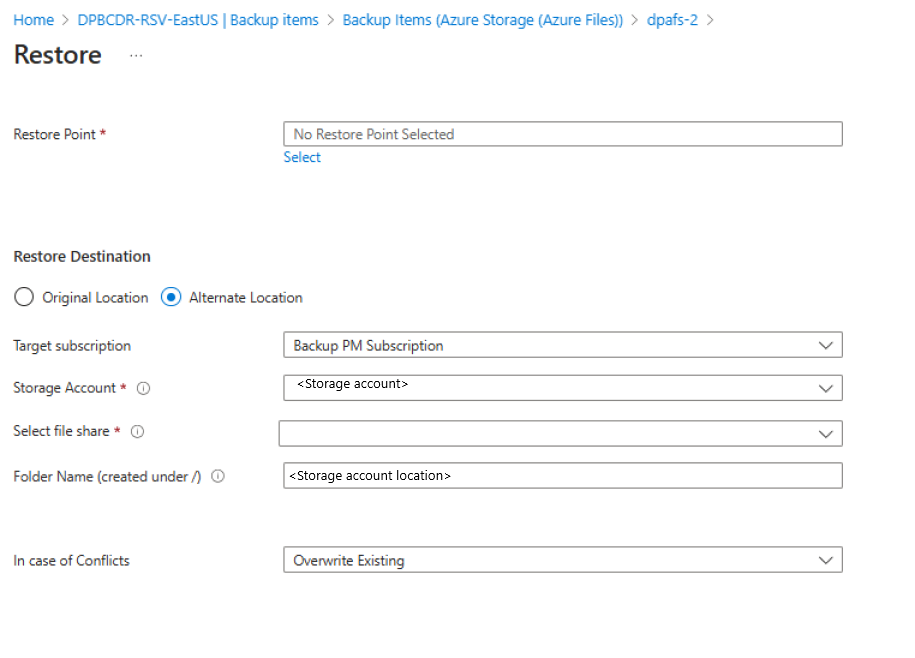Click info icon beside Select file share
Screen dimensions: 915x658
(x=138, y=432)
